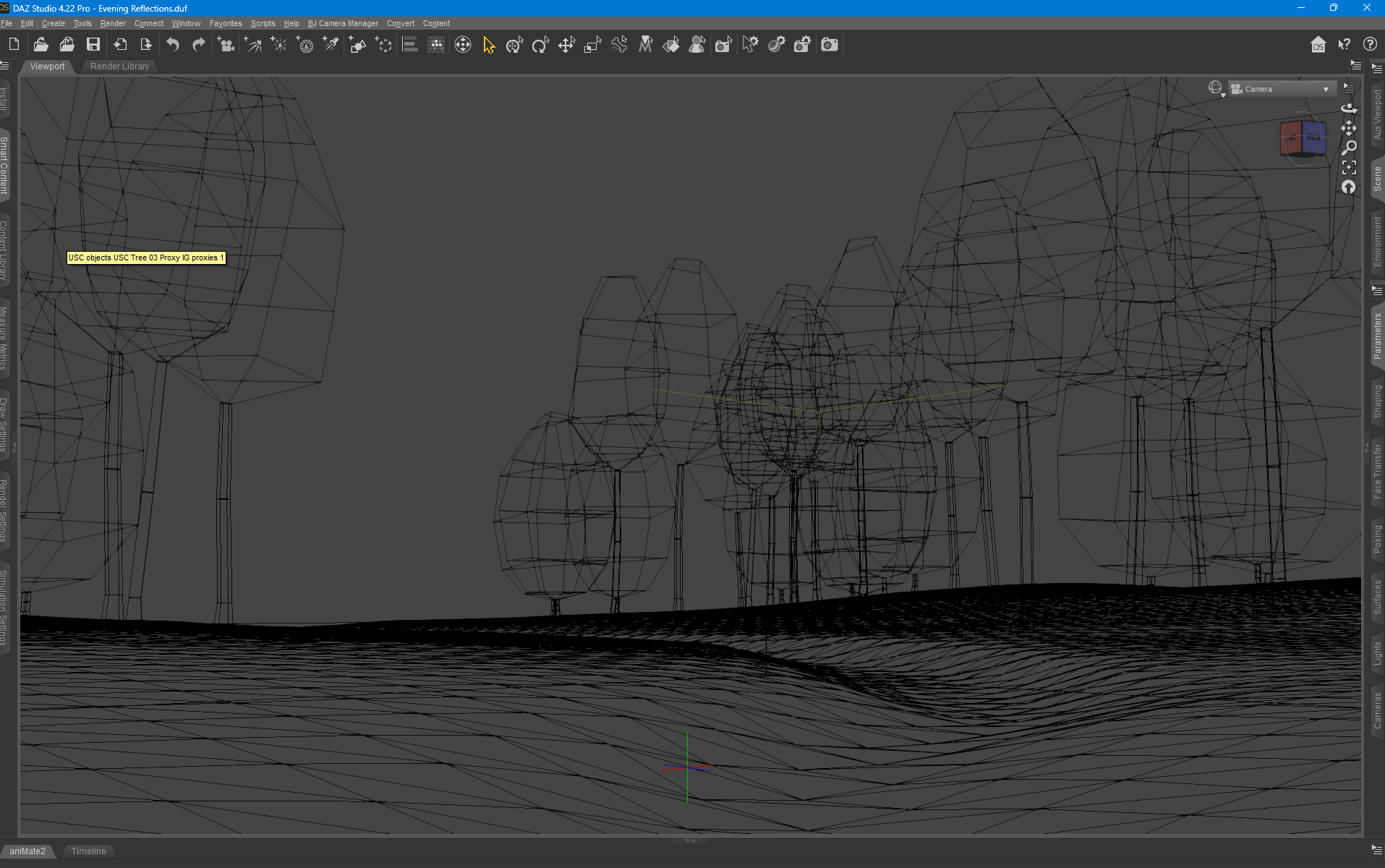Open a file with the Open folder icon
This screenshot has height=868, width=1385.
[x=41, y=45]
